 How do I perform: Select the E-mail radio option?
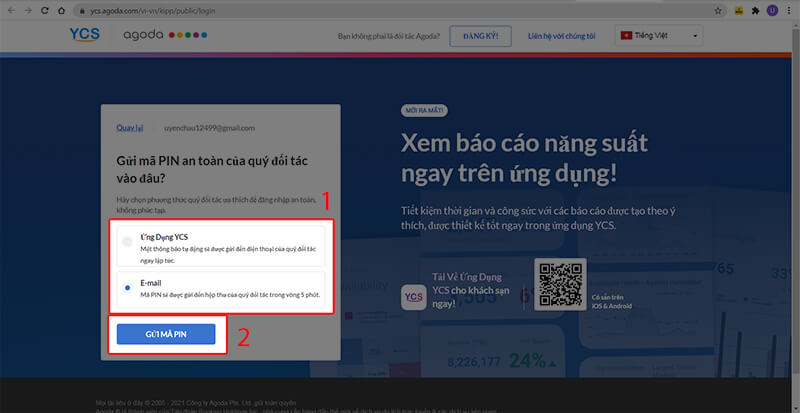click(x=126, y=288)
